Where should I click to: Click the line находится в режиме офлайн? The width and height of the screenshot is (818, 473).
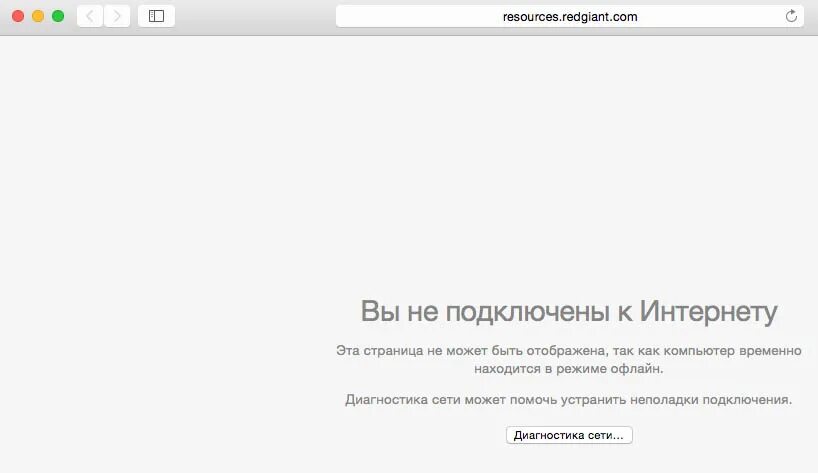coord(569,369)
